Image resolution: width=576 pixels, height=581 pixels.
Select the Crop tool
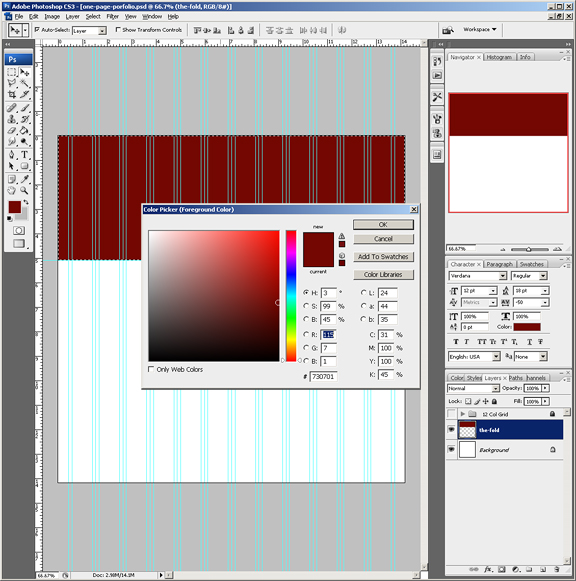[12, 94]
